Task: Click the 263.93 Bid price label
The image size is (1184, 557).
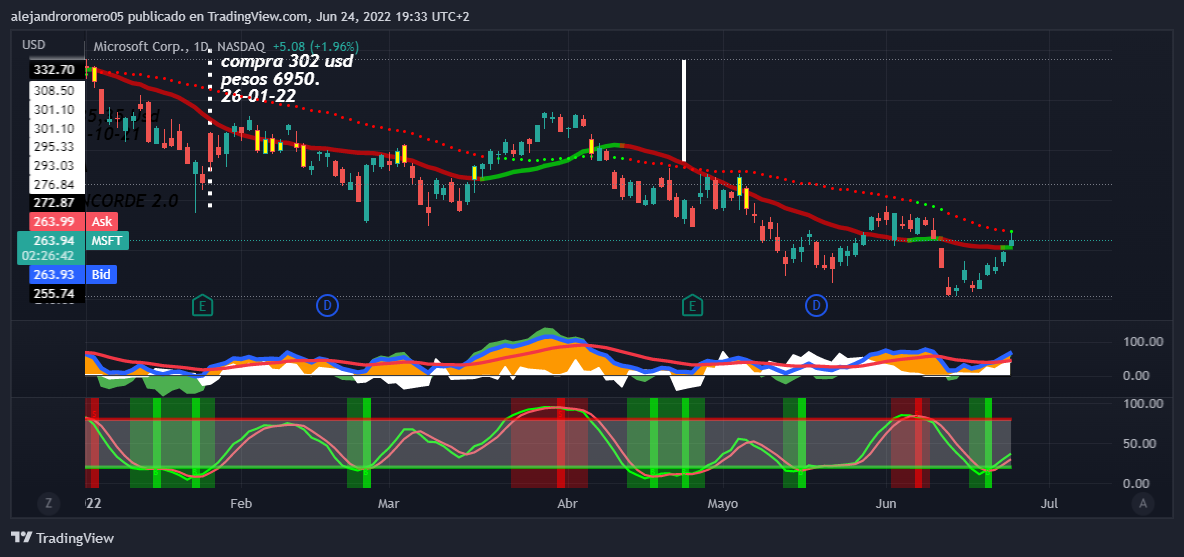Action: click(73, 274)
